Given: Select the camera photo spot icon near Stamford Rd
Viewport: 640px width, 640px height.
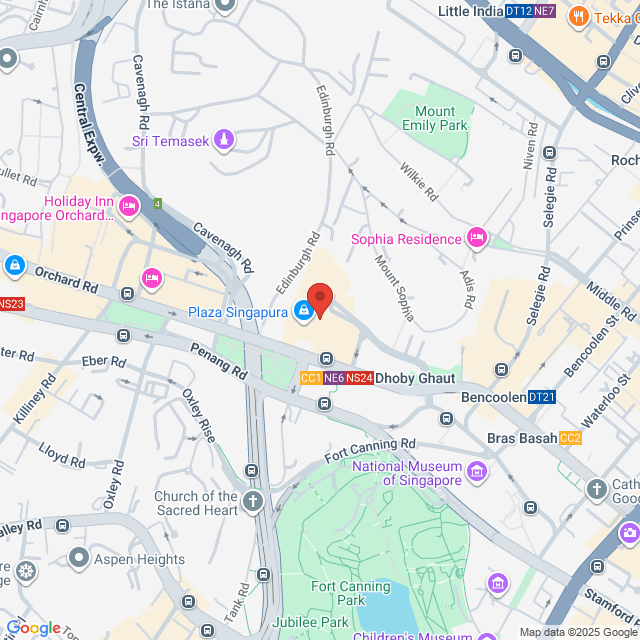Looking at the screenshot, I should pos(629,533).
